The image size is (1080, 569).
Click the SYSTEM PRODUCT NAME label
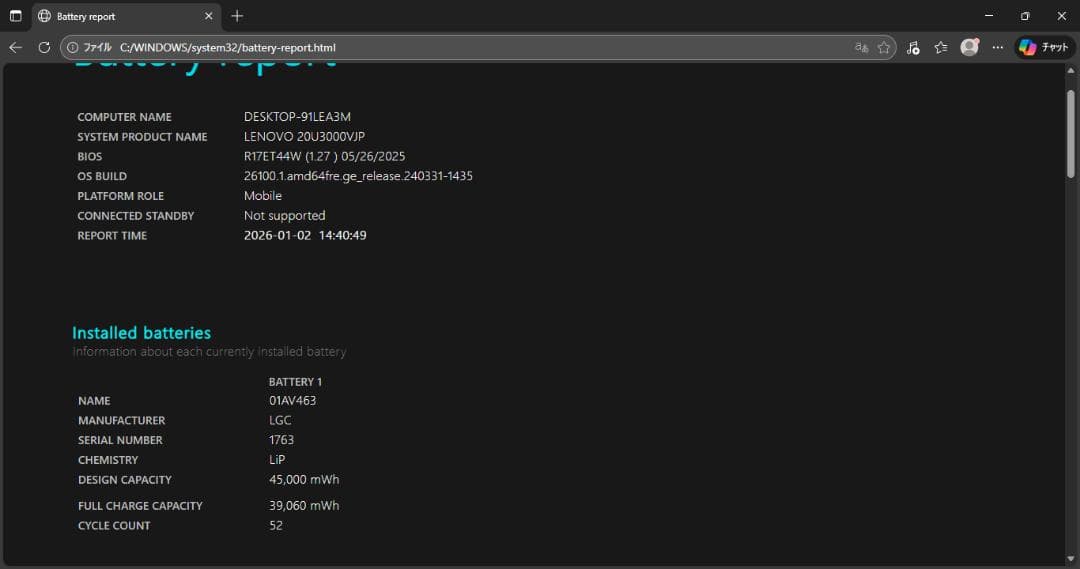(142, 137)
